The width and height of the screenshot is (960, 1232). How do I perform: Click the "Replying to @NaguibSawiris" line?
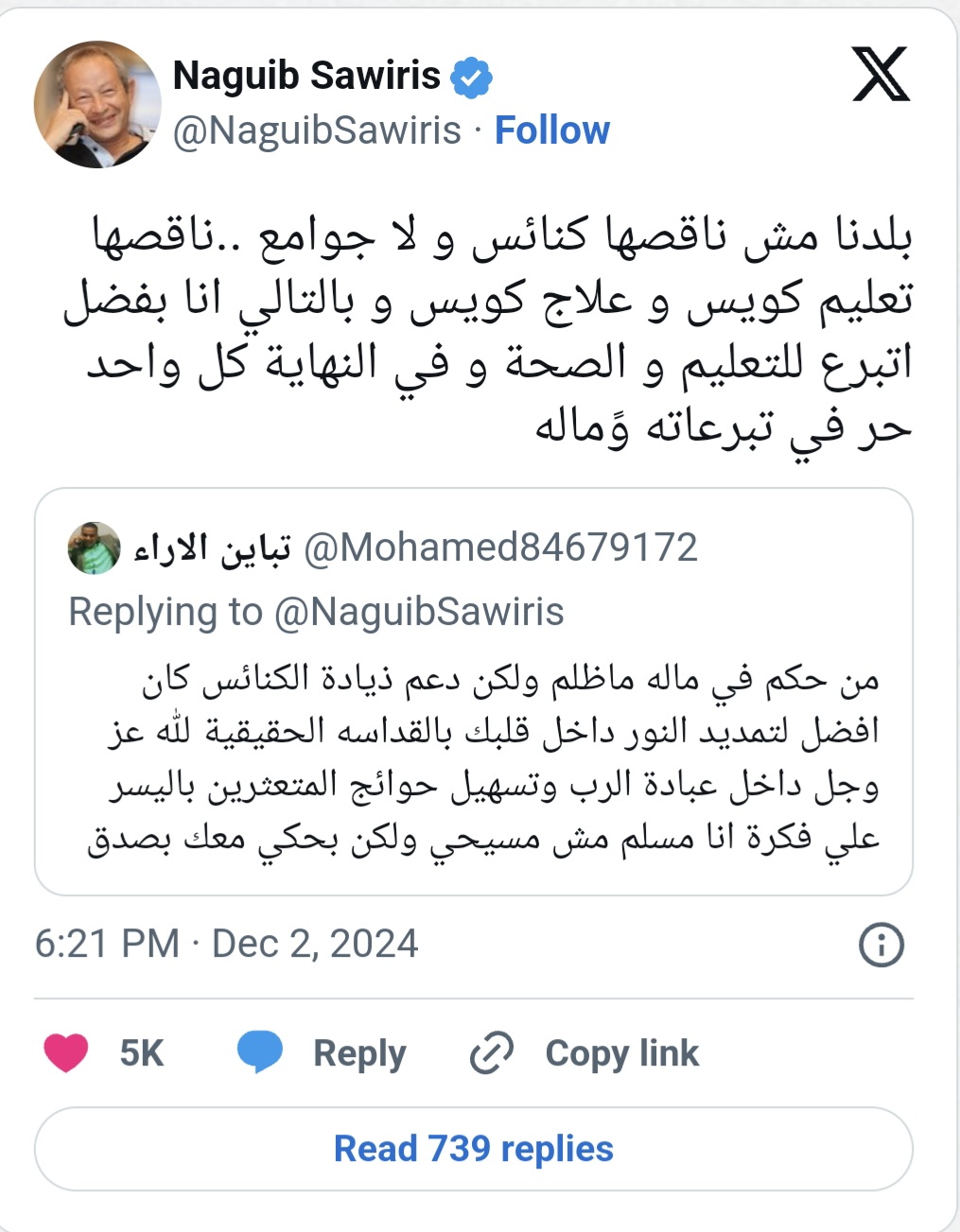[316, 612]
